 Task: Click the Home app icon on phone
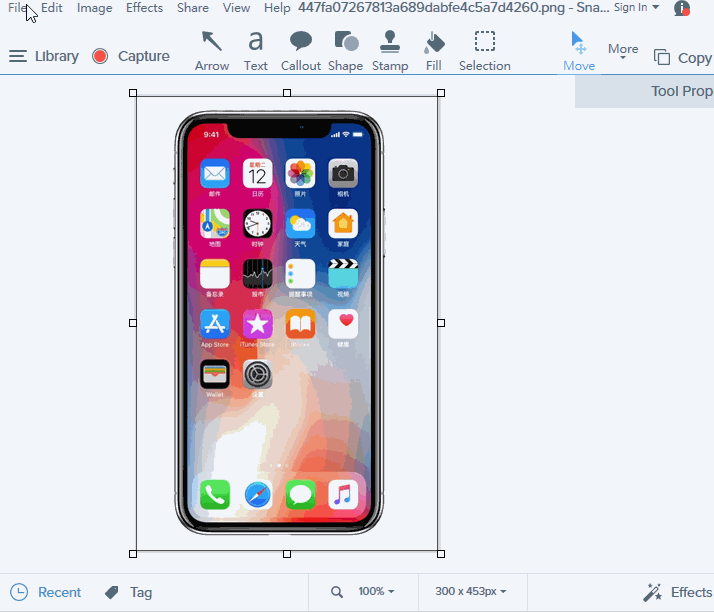[343, 224]
